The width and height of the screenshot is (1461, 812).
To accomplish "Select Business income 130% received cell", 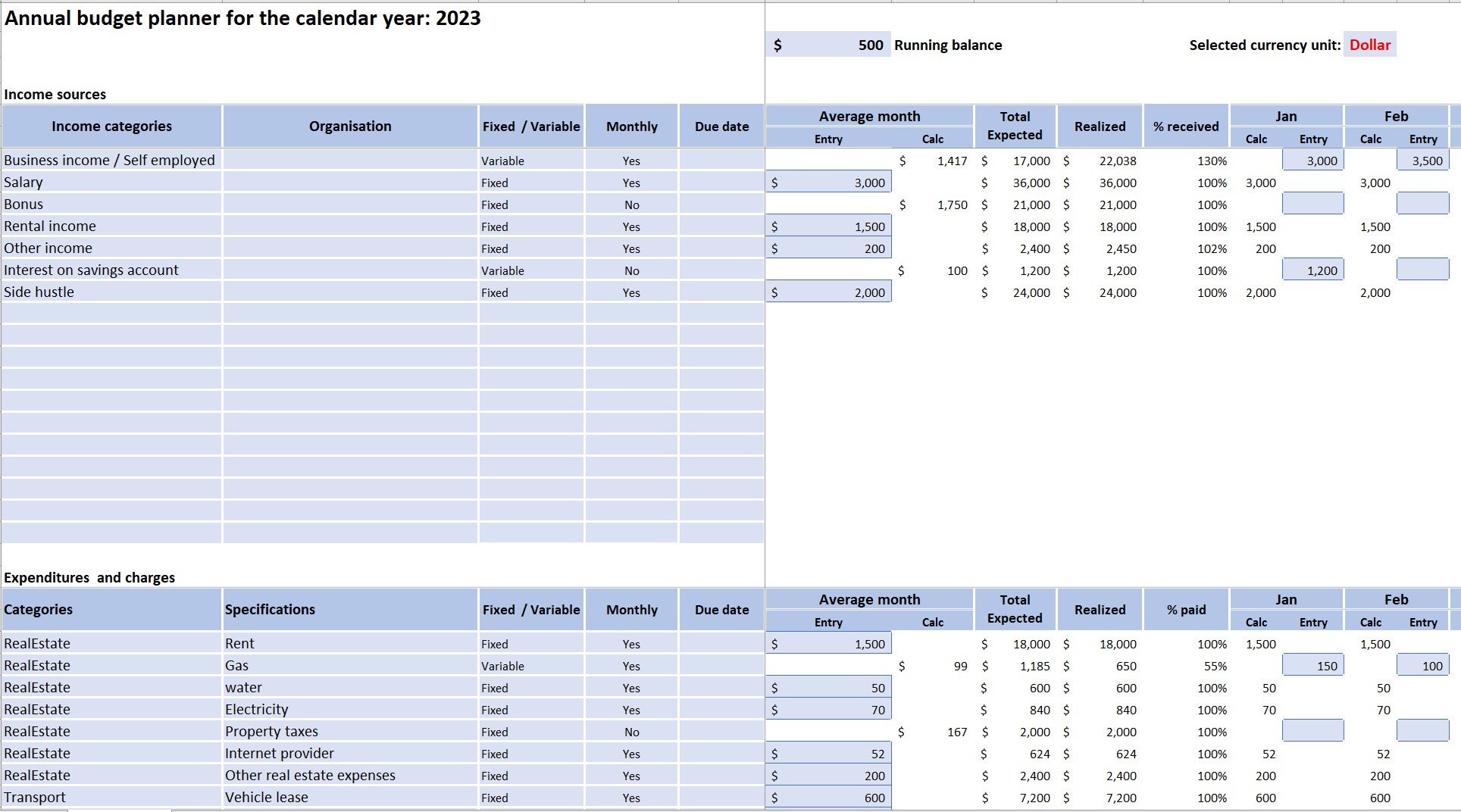I will (x=1186, y=161).
